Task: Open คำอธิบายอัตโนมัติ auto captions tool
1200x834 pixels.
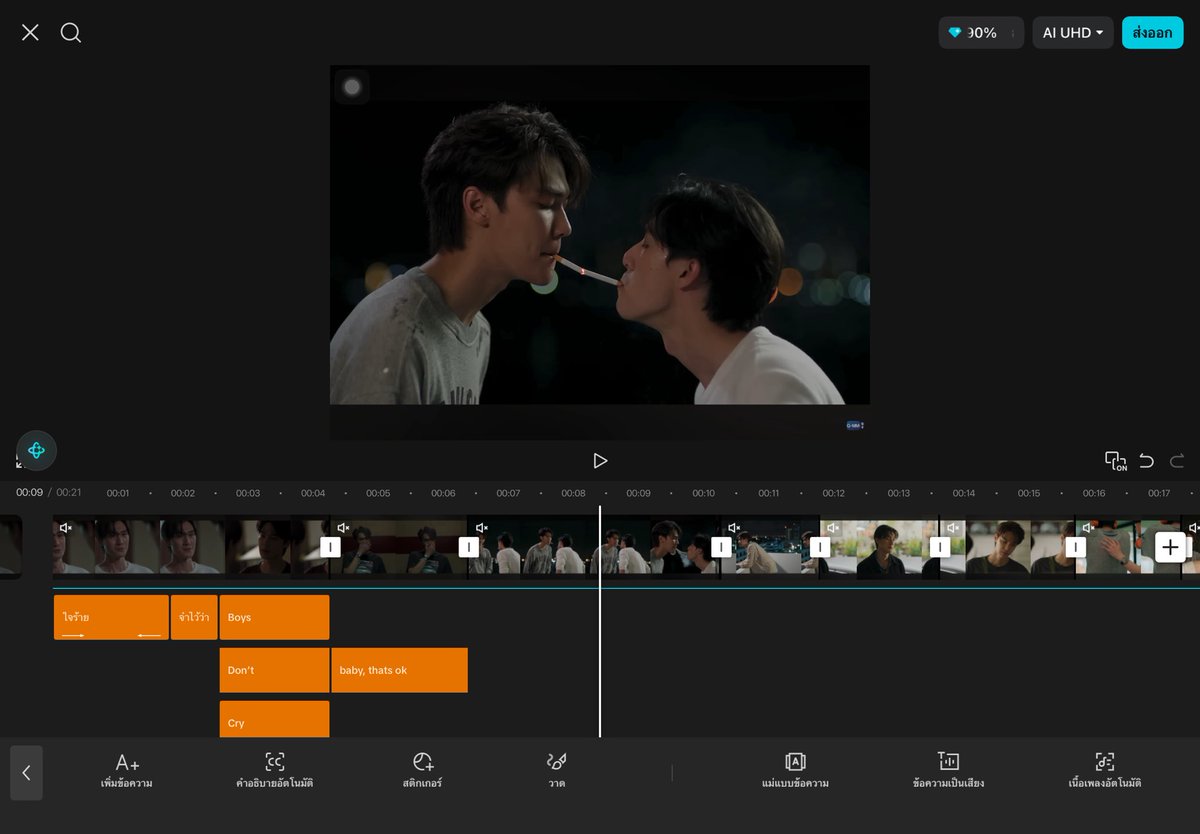Action: point(275,771)
